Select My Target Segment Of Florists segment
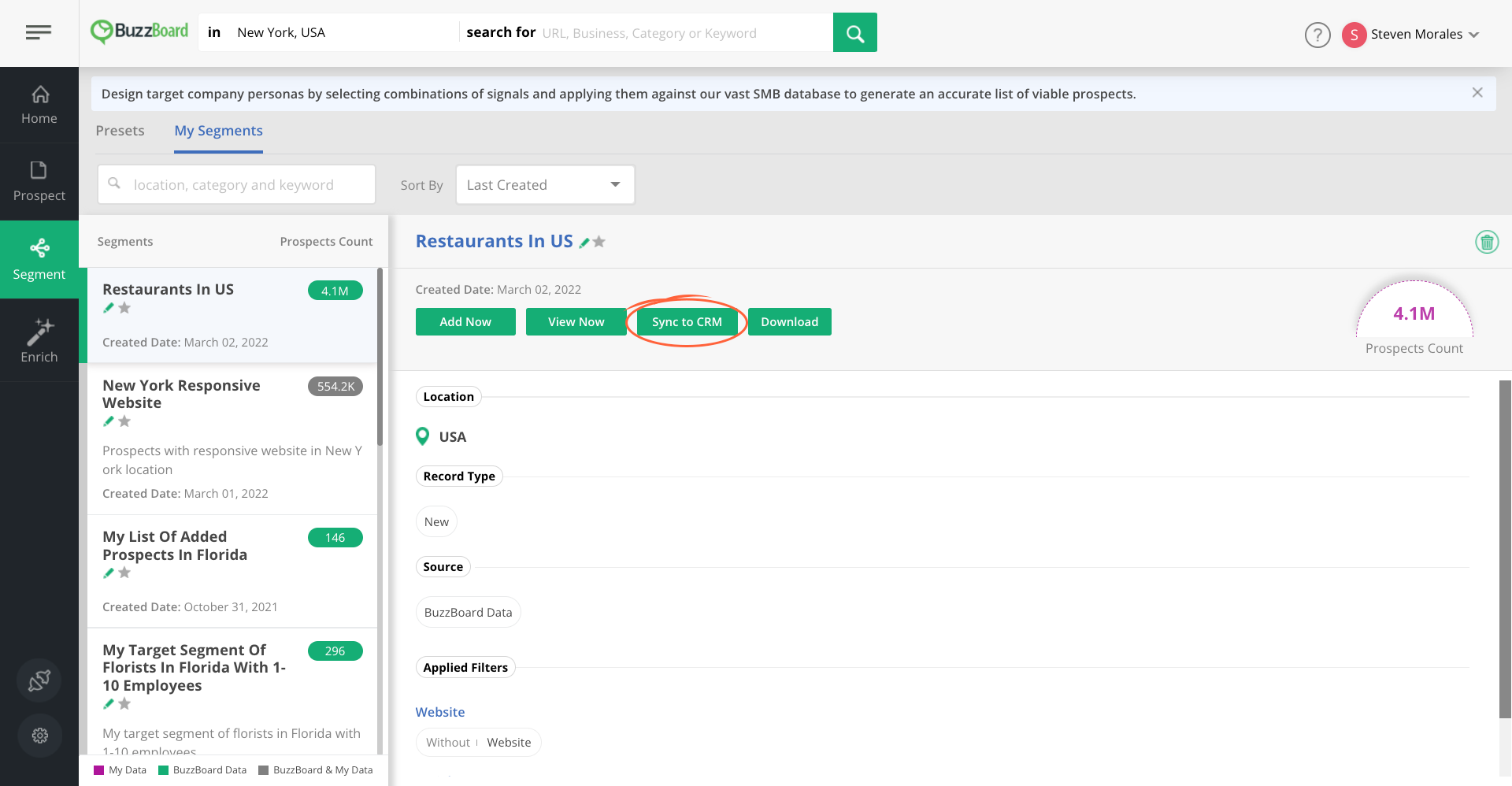Viewport: 1512px width, 786px height. (232, 693)
